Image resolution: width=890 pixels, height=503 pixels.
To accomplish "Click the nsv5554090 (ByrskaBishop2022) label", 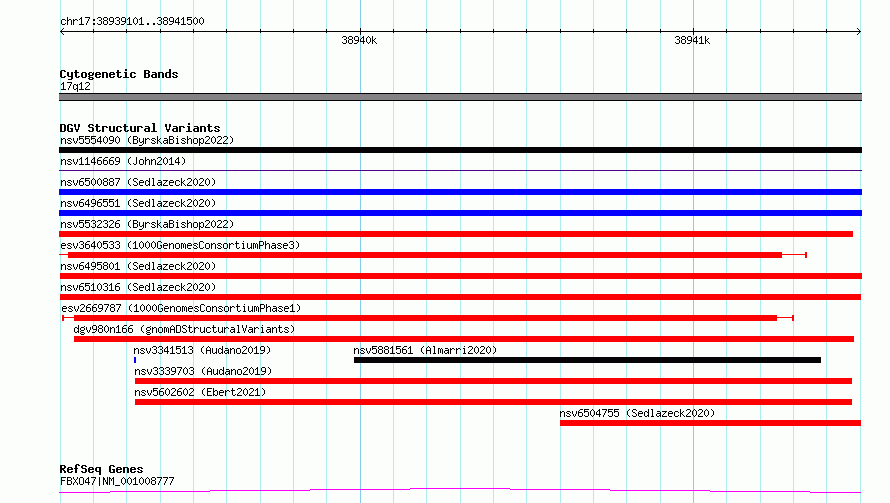I will tap(147, 140).
